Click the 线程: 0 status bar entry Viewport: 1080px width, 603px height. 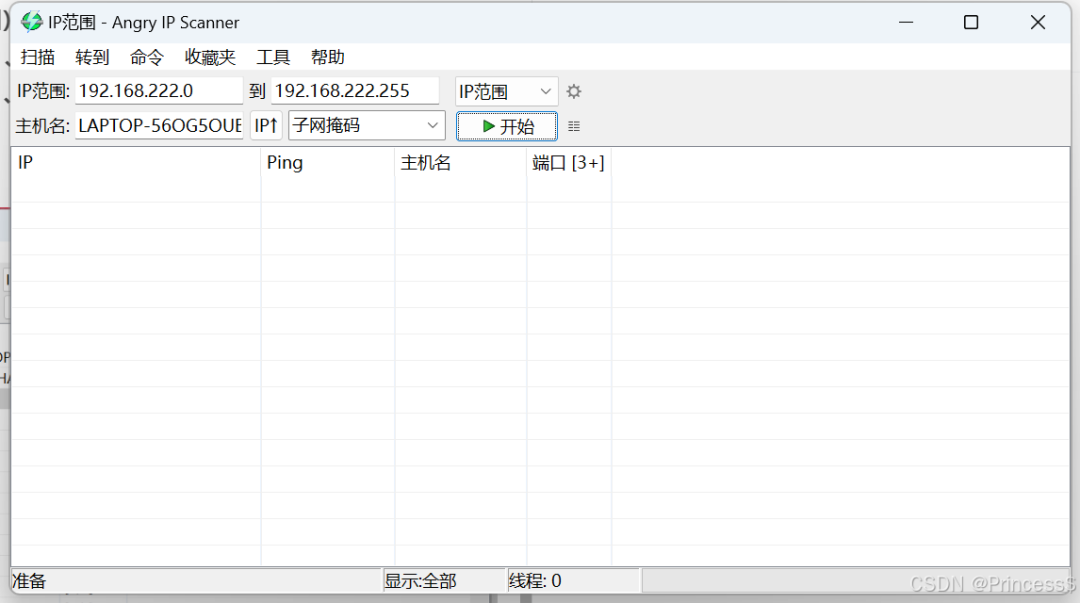click(x=574, y=581)
